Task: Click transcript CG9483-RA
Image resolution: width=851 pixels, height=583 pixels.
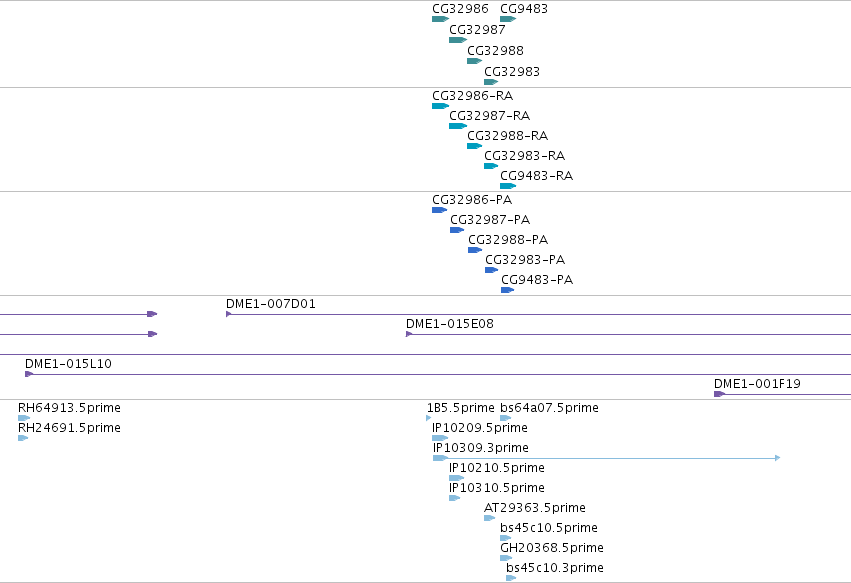Action: pos(536,176)
